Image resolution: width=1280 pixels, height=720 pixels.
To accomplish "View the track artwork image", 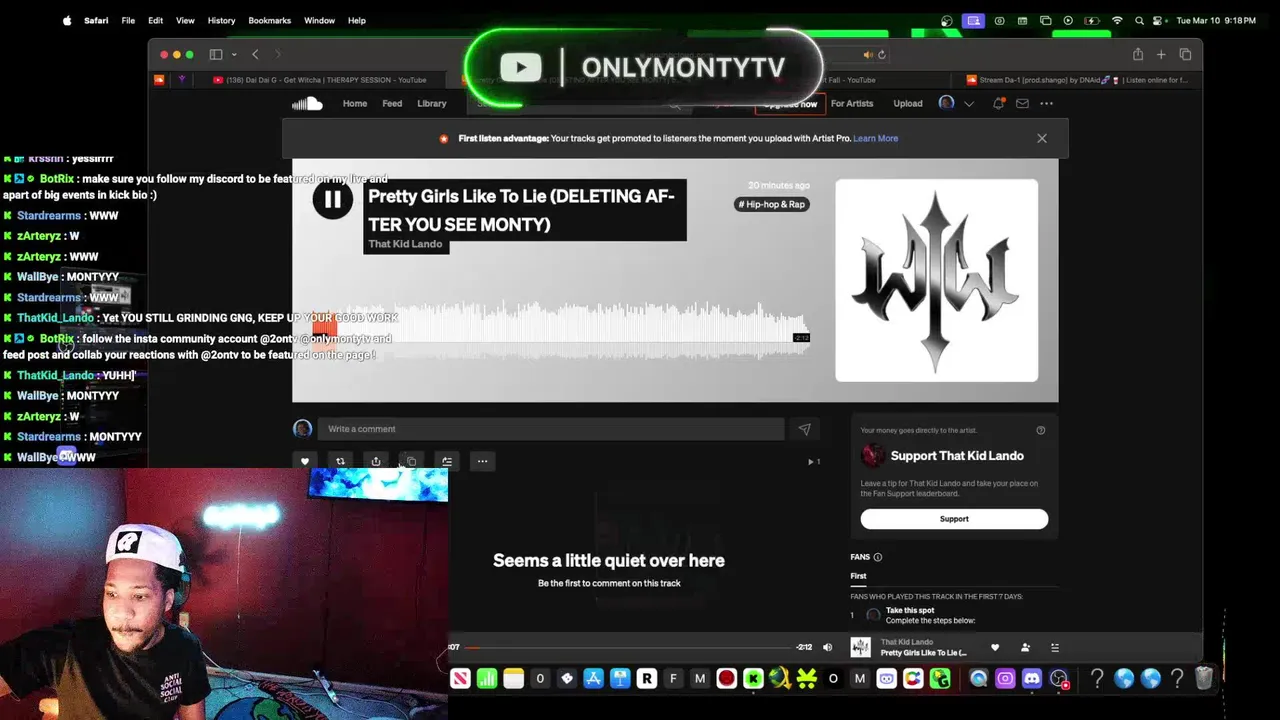I will click(937, 281).
